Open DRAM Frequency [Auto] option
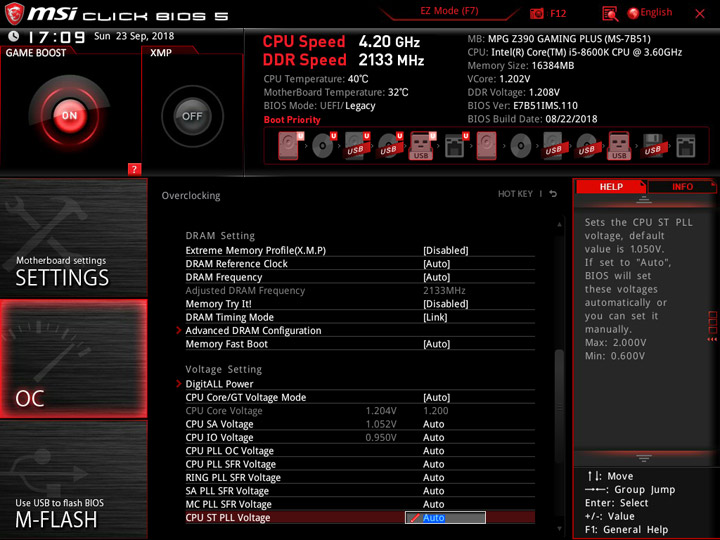Viewport: 720px width, 540px height. tap(436, 277)
